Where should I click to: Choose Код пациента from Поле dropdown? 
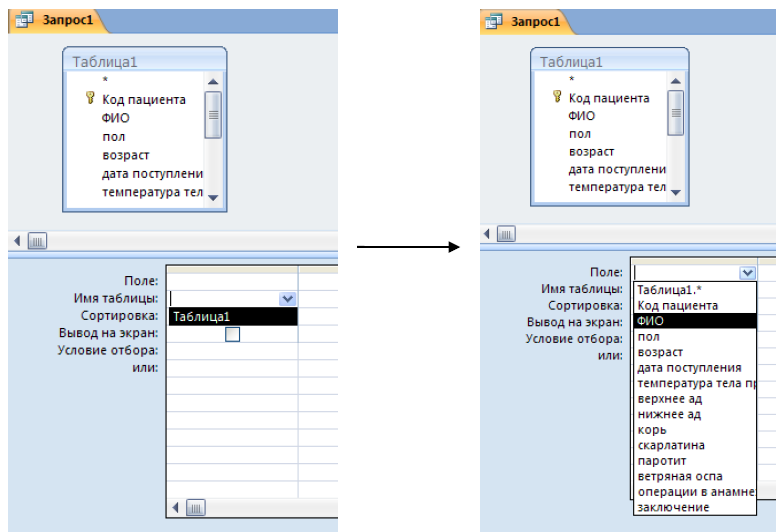click(x=695, y=306)
